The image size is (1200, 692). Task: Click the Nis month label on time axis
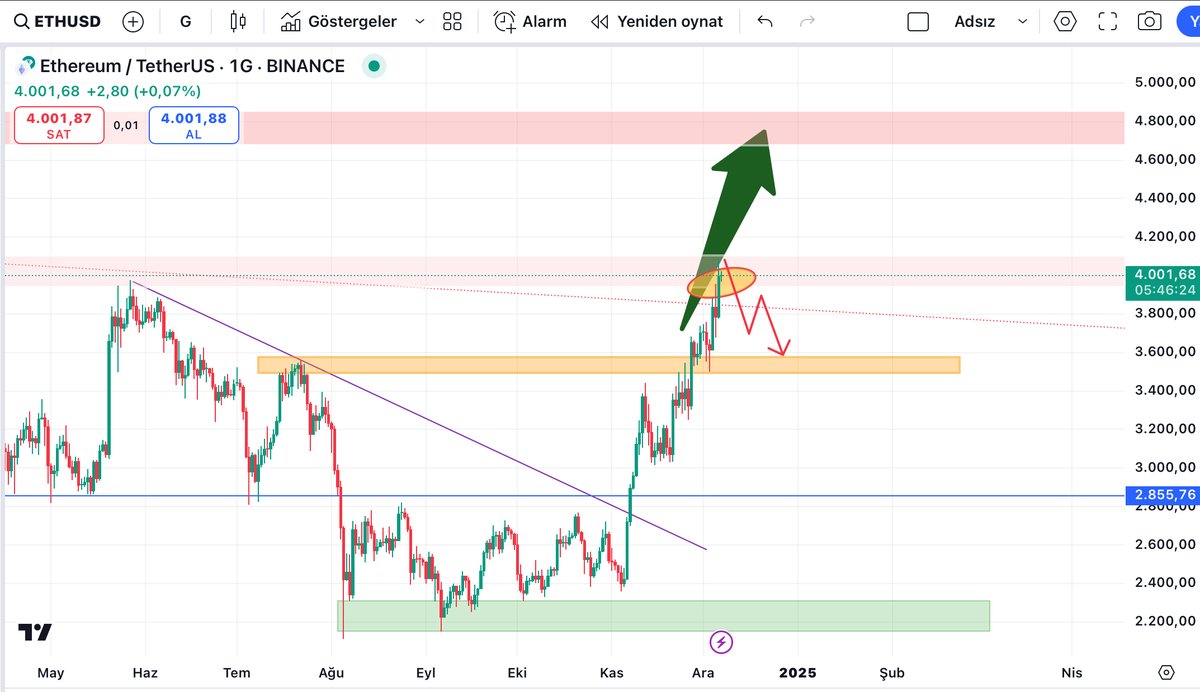pos(1072,672)
